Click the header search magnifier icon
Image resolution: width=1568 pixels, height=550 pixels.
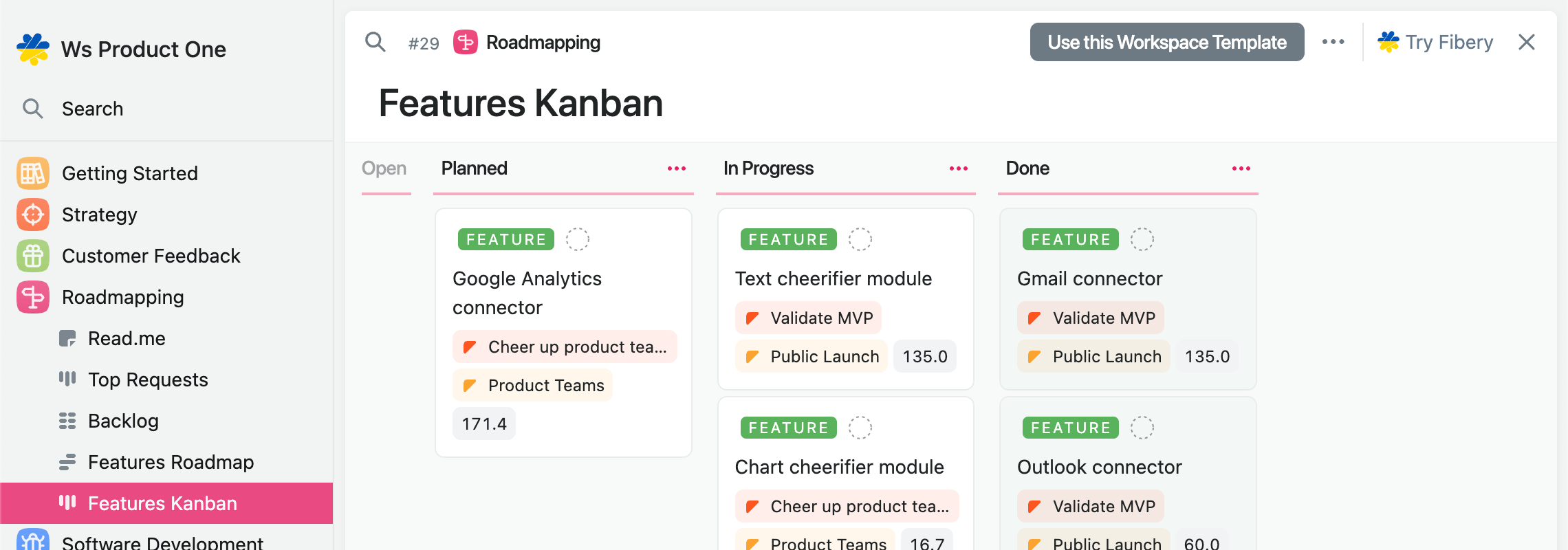point(375,43)
